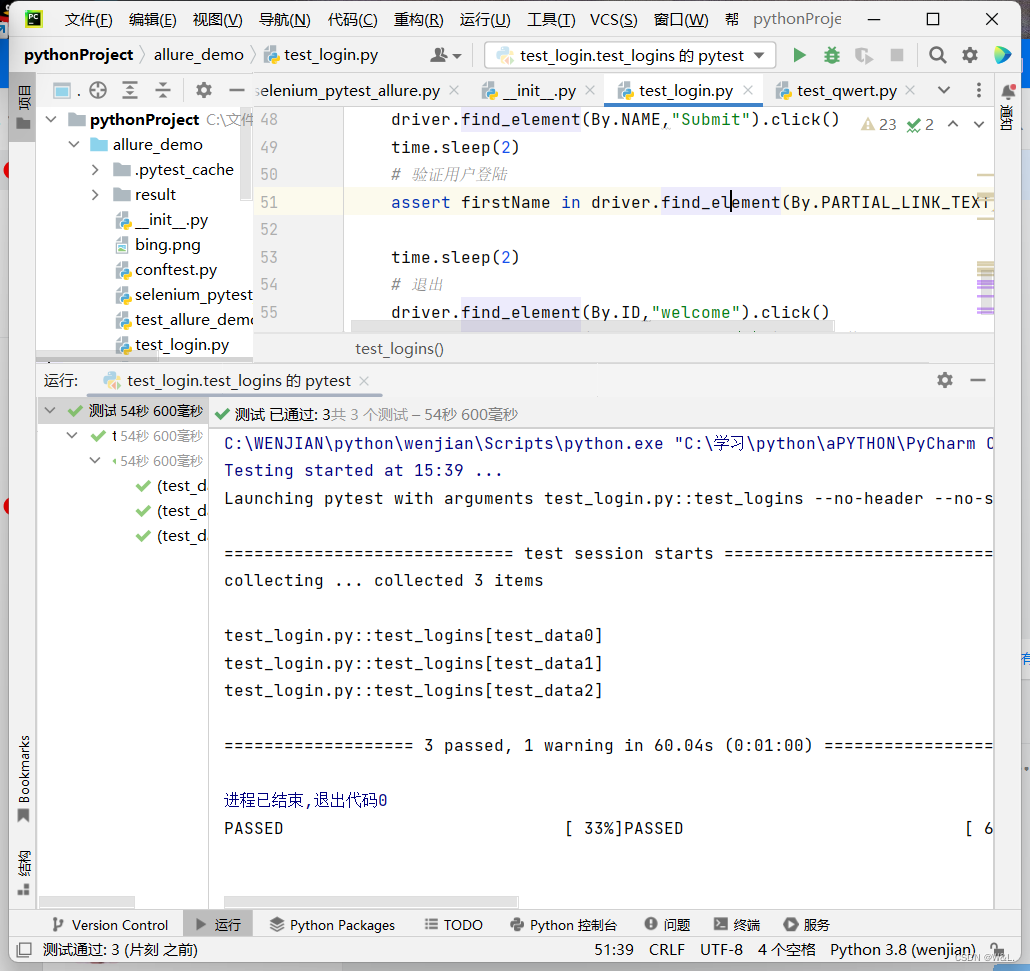
Task: Open the 服务 services tool window
Action: pos(807,925)
